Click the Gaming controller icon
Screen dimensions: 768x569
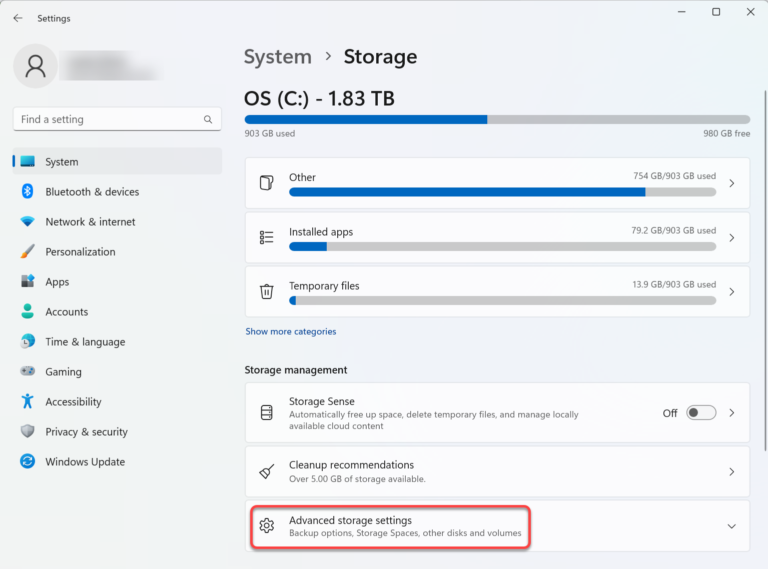point(28,372)
